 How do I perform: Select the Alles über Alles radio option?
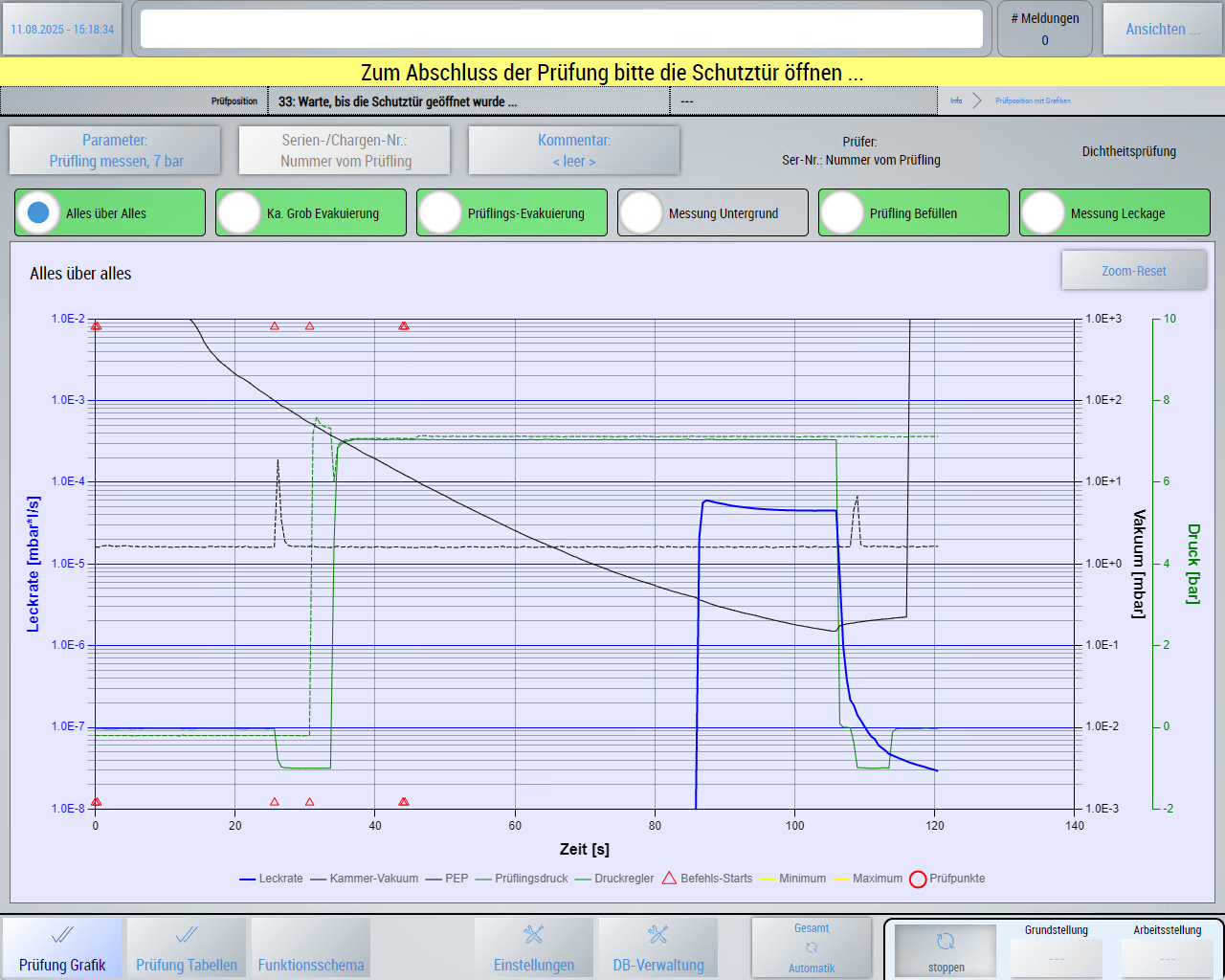pos(39,212)
